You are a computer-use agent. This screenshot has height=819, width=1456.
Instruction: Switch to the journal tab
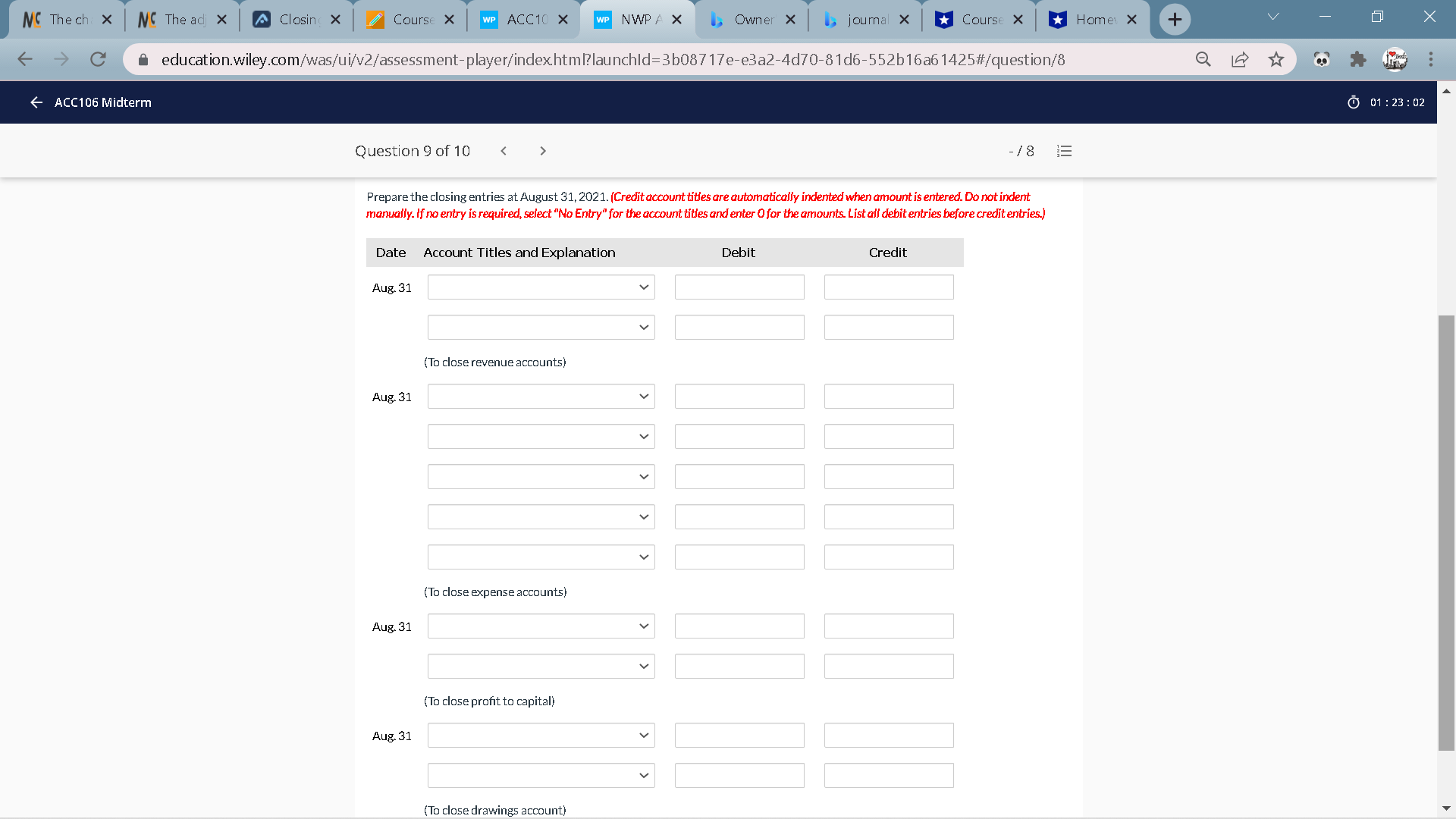pyautogui.click(x=866, y=20)
